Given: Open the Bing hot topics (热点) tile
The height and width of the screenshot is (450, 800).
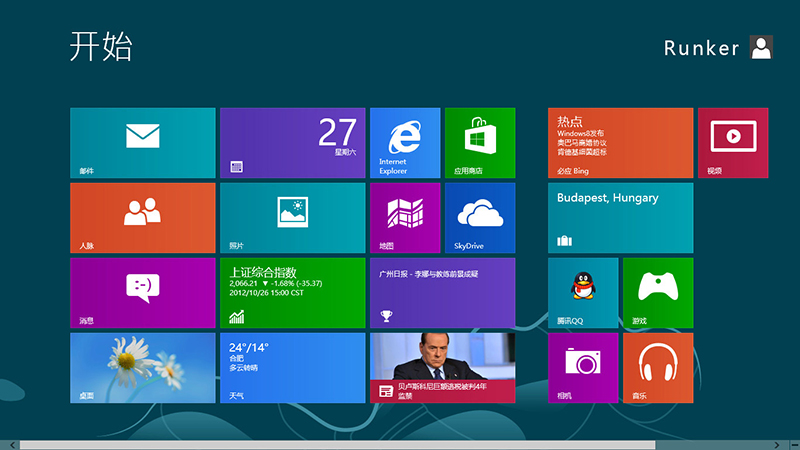Looking at the screenshot, I should 620,143.
